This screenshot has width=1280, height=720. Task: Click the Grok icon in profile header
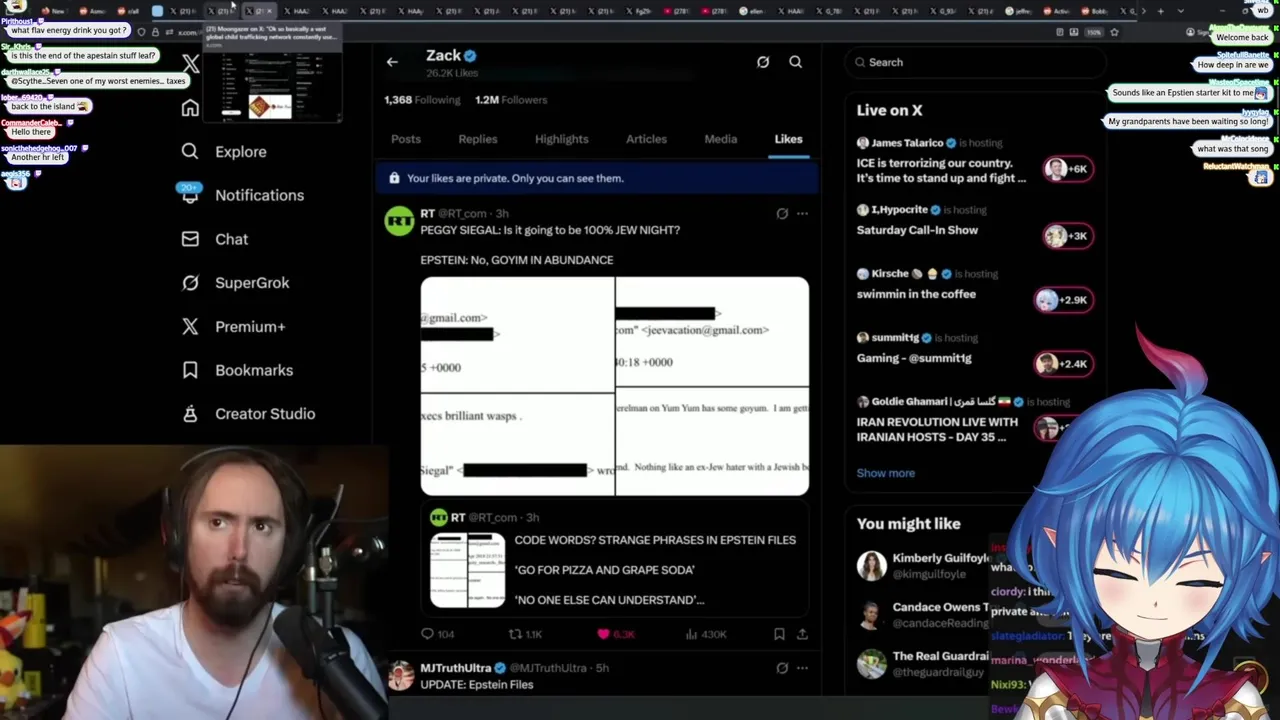(x=763, y=62)
